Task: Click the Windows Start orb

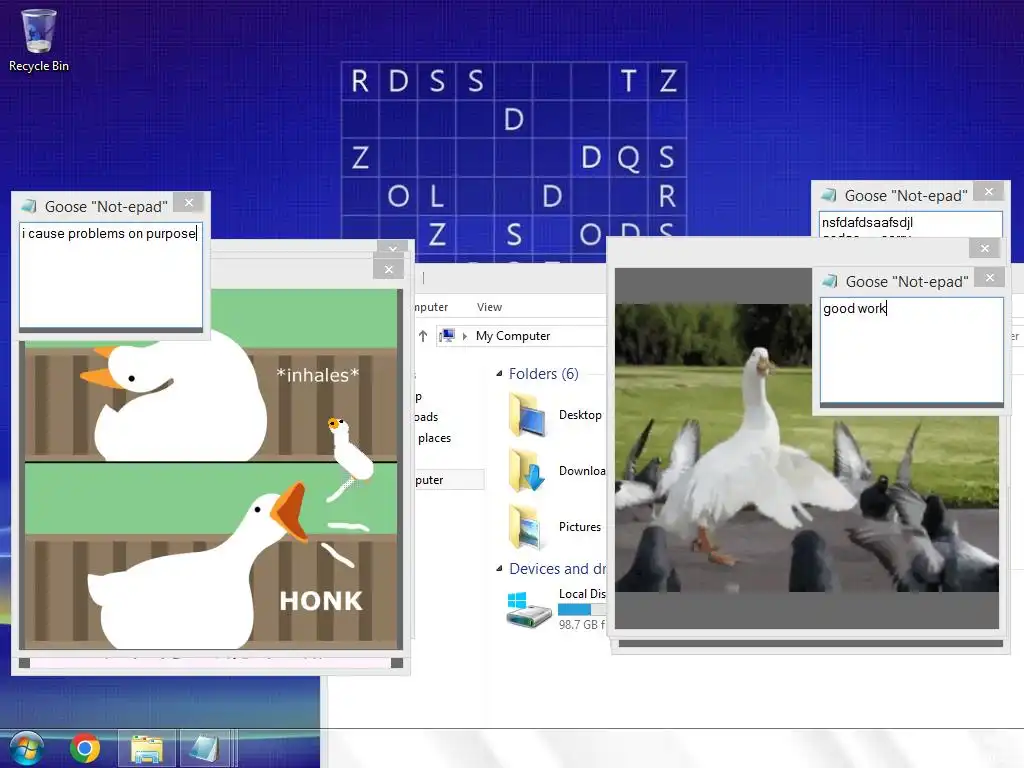Action: pos(25,748)
